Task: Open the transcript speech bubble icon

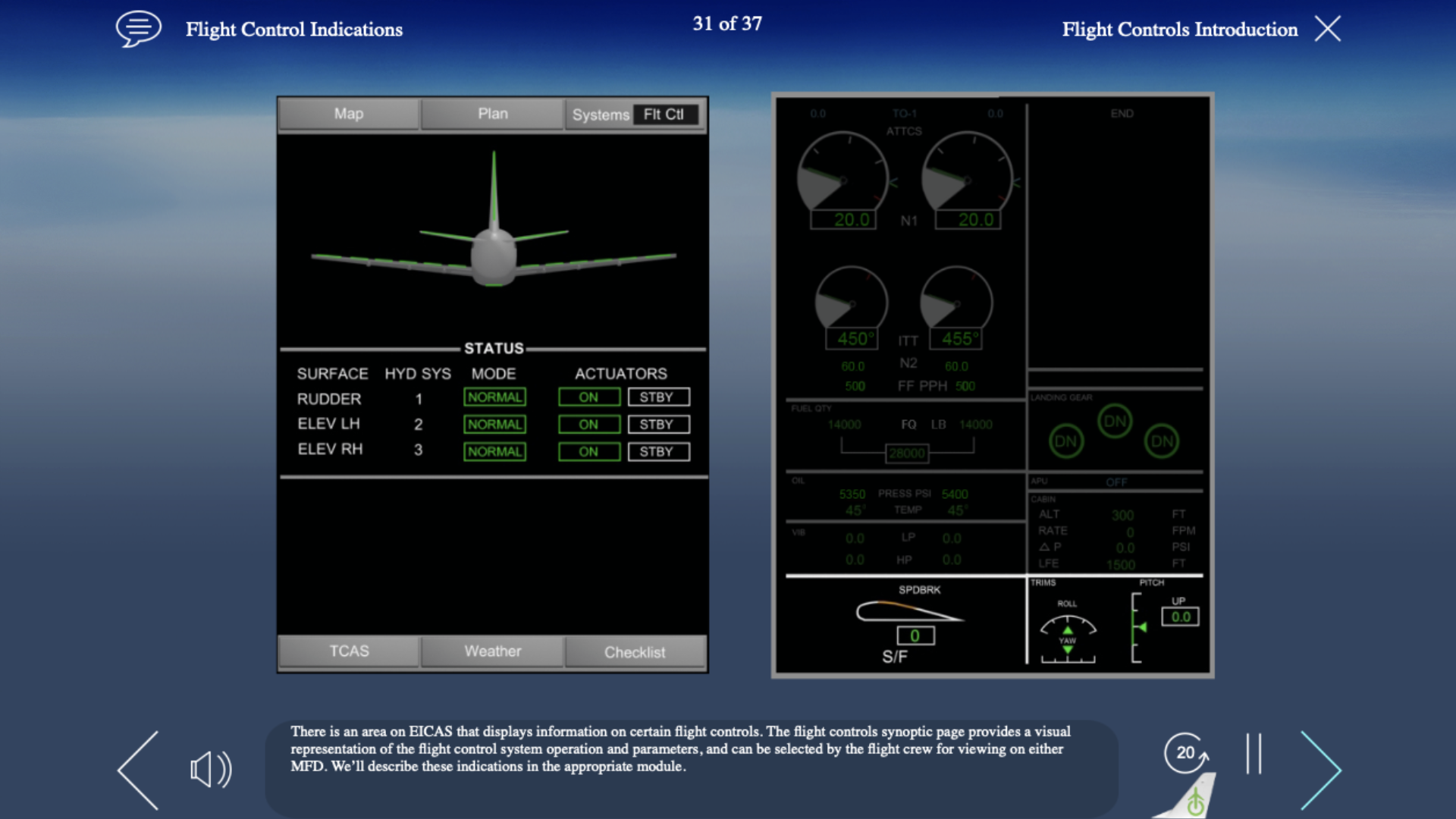Action: (138, 29)
